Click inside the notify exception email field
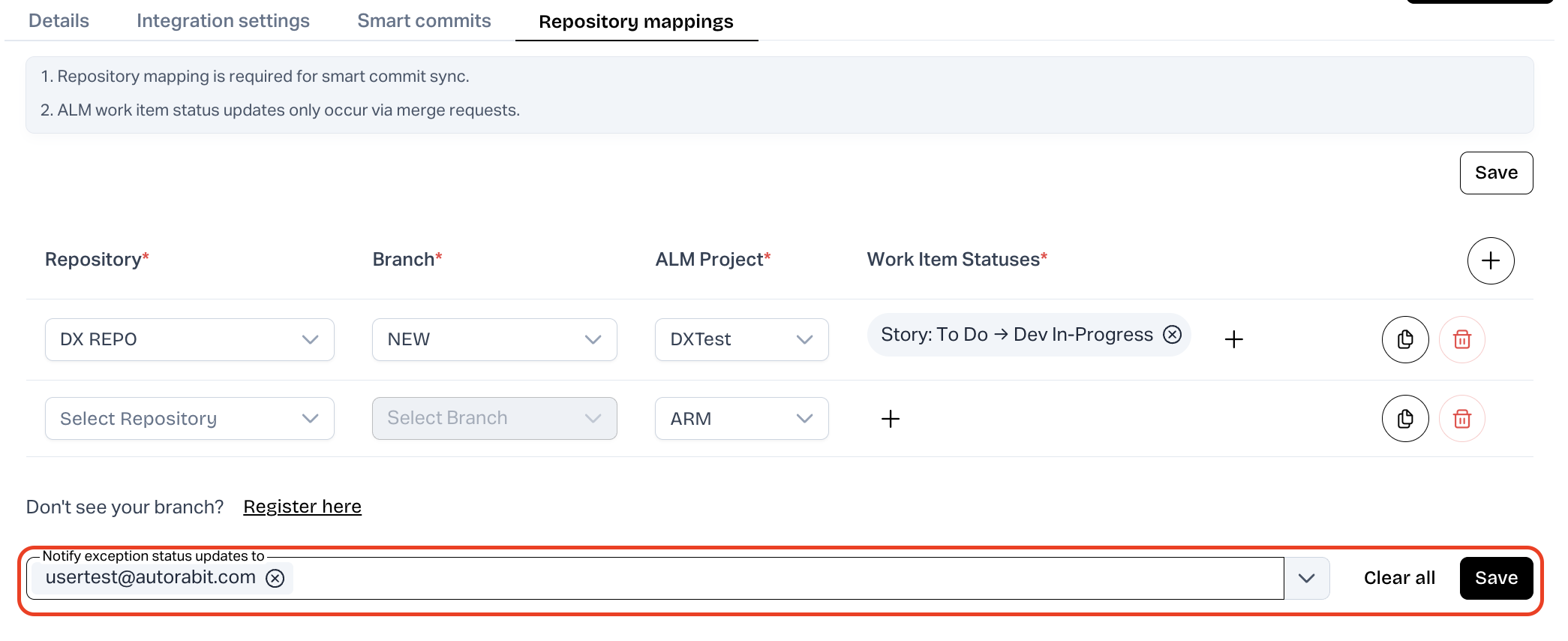This screenshot has height=641, width=1568. click(750, 578)
